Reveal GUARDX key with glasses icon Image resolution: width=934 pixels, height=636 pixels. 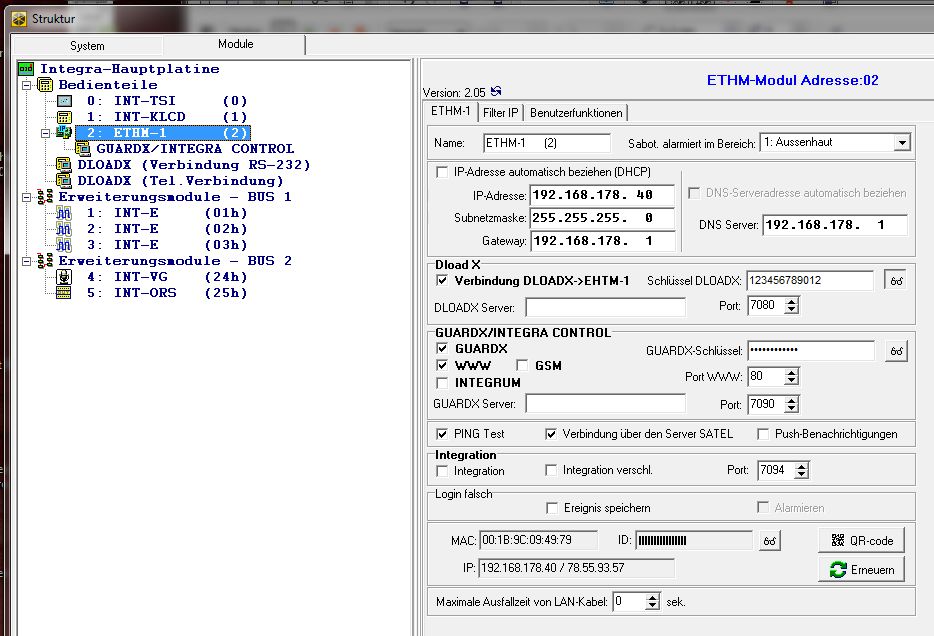(896, 351)
